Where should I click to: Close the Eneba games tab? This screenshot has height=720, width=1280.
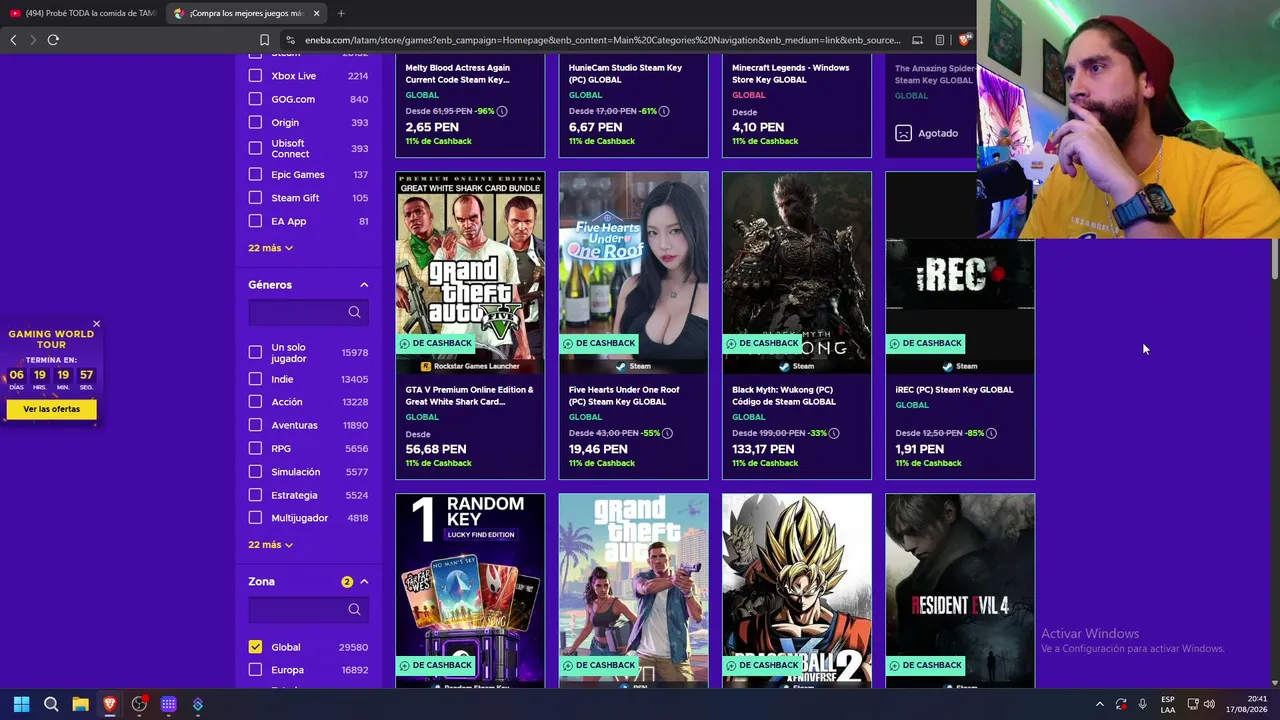pyautogui.click(x=316, y=13)
